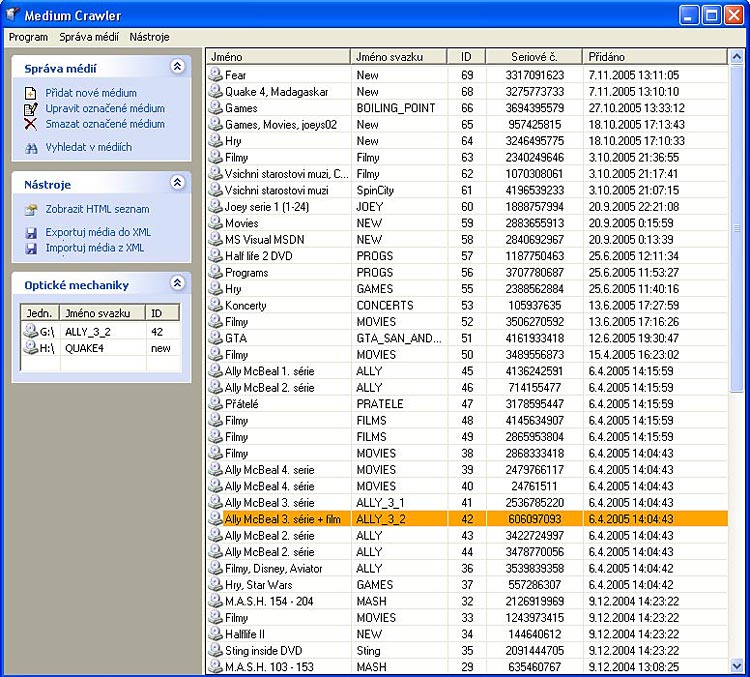
Task: Select the Half life 2 DVD row
Action: (x=260, y=256)
